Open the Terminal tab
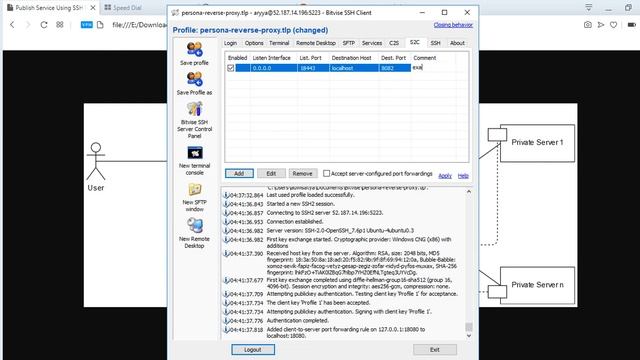This screenshot has height=360, width=640. (x=279, y=43)
